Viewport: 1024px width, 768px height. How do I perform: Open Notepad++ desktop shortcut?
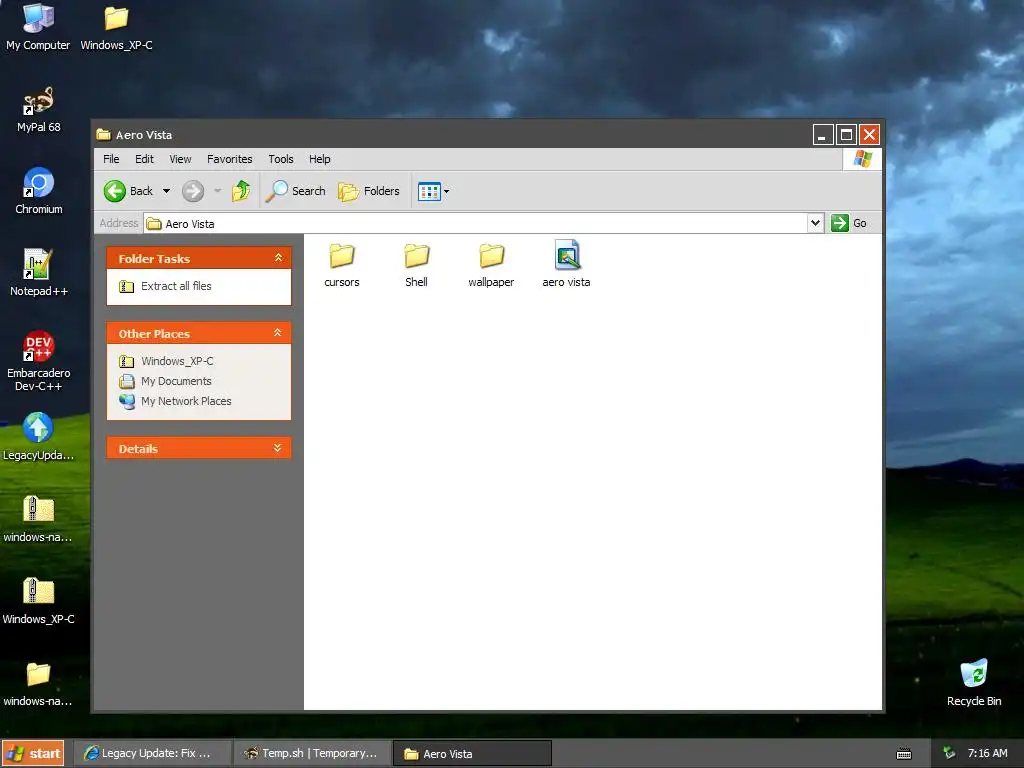click(x=39, y=273)
